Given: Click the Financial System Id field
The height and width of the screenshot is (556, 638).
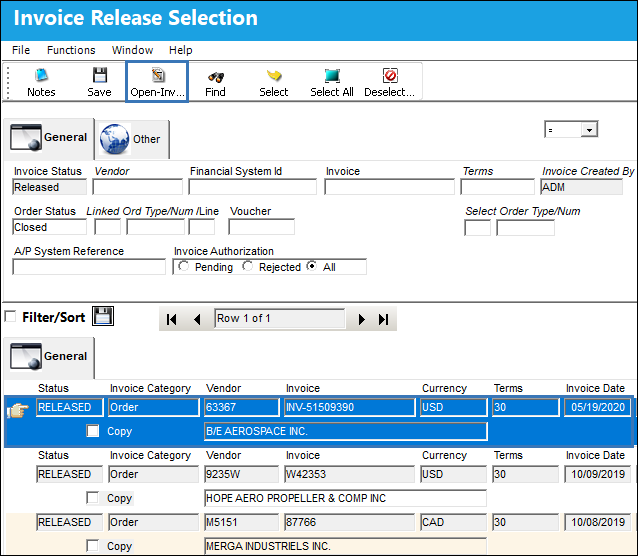Looking at the screenshot, I should point(253,187).
